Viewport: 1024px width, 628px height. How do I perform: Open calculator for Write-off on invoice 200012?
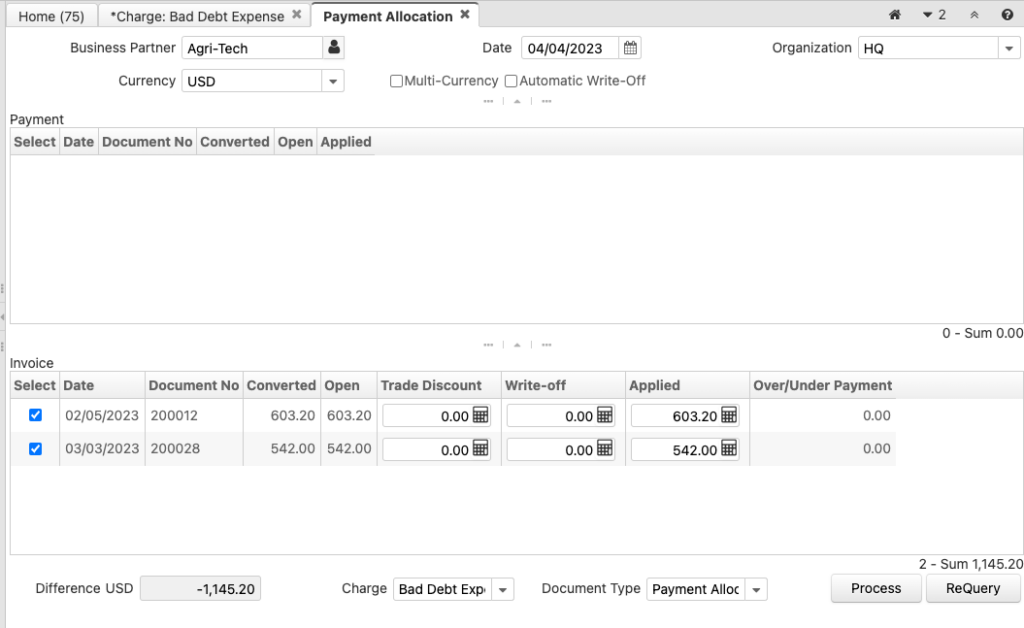pyautogui.click(x=605, y=416)
